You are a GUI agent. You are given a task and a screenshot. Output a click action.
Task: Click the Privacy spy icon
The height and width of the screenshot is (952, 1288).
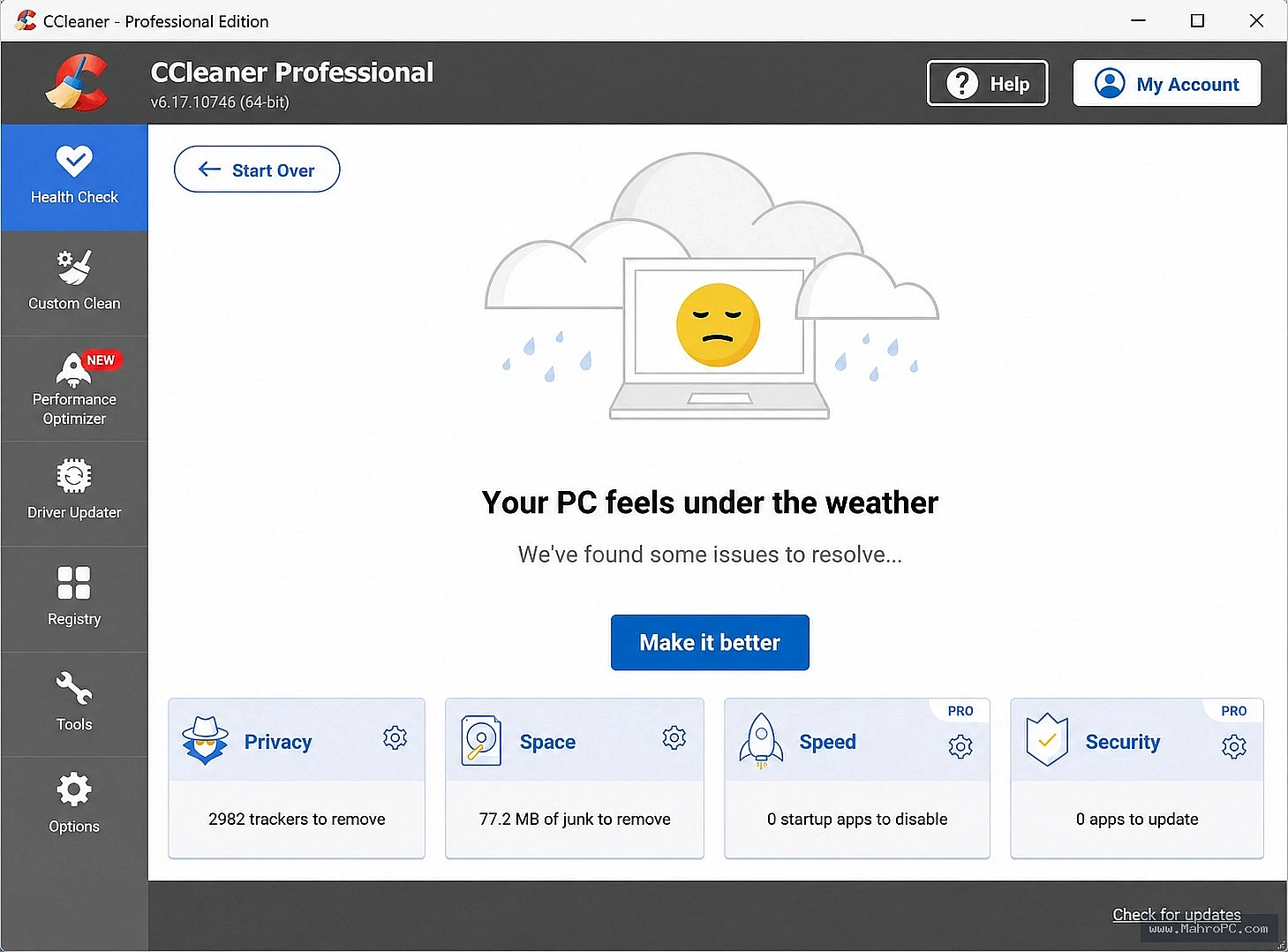[x=205, y=740]
